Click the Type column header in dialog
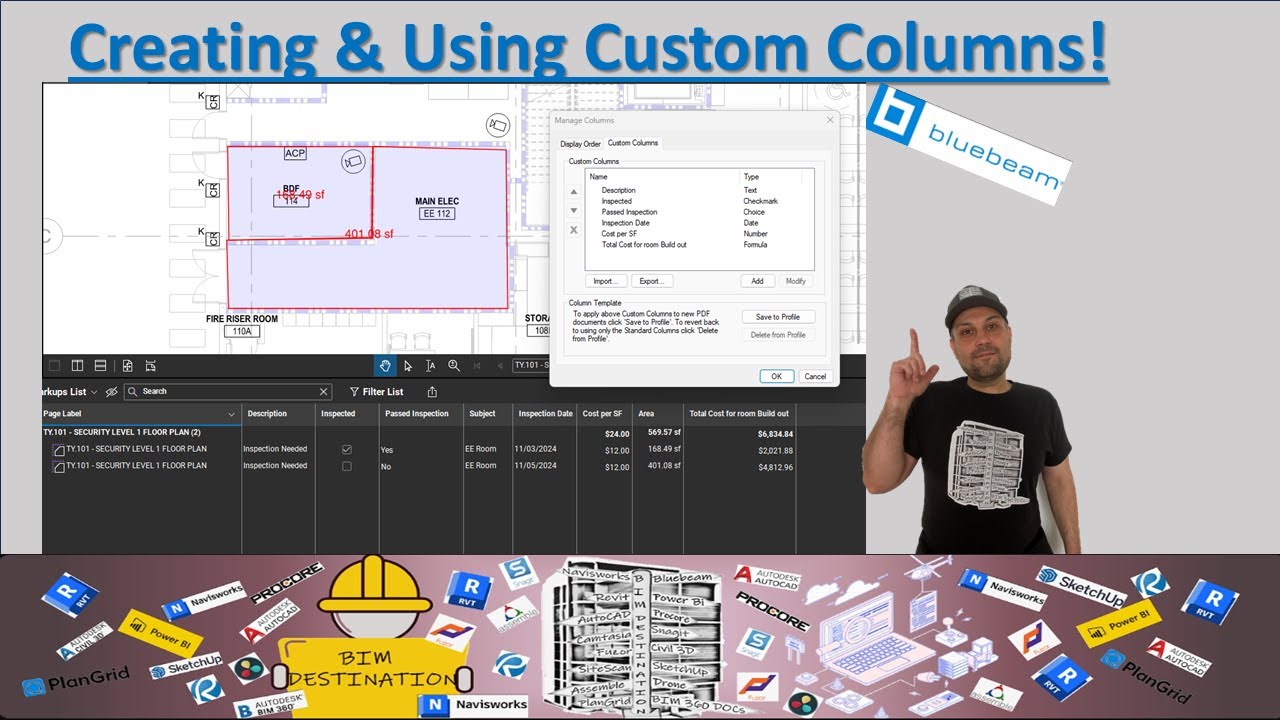The height and width of the screenshot is (720, 1280). (x=771, y=177)
